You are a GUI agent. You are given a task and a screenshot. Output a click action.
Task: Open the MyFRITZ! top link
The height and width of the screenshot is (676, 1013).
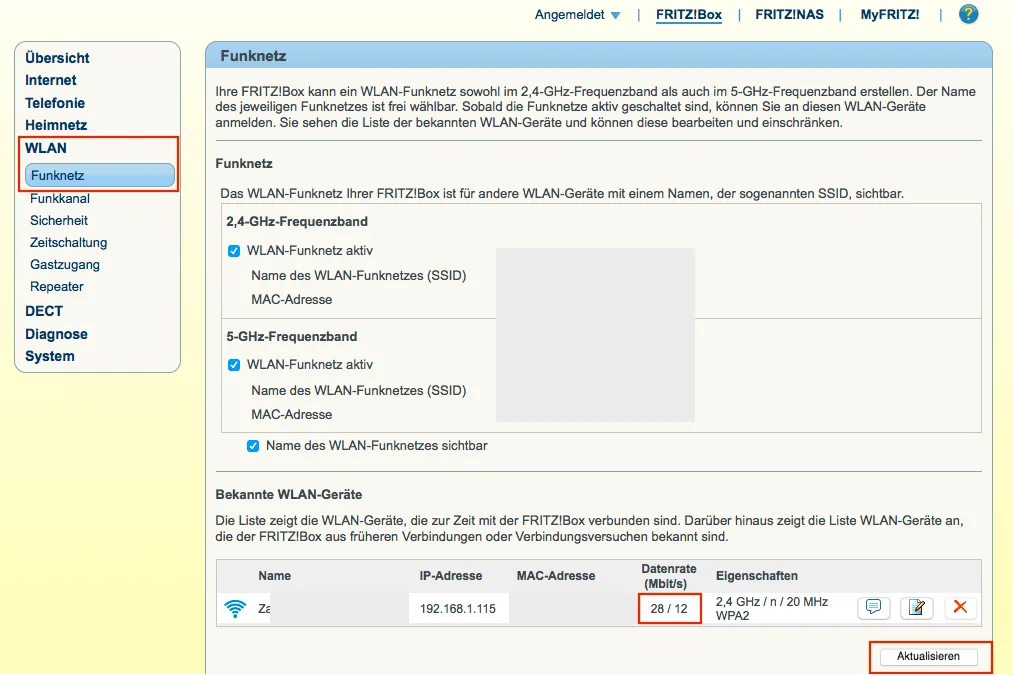click(x=890, y=14)
